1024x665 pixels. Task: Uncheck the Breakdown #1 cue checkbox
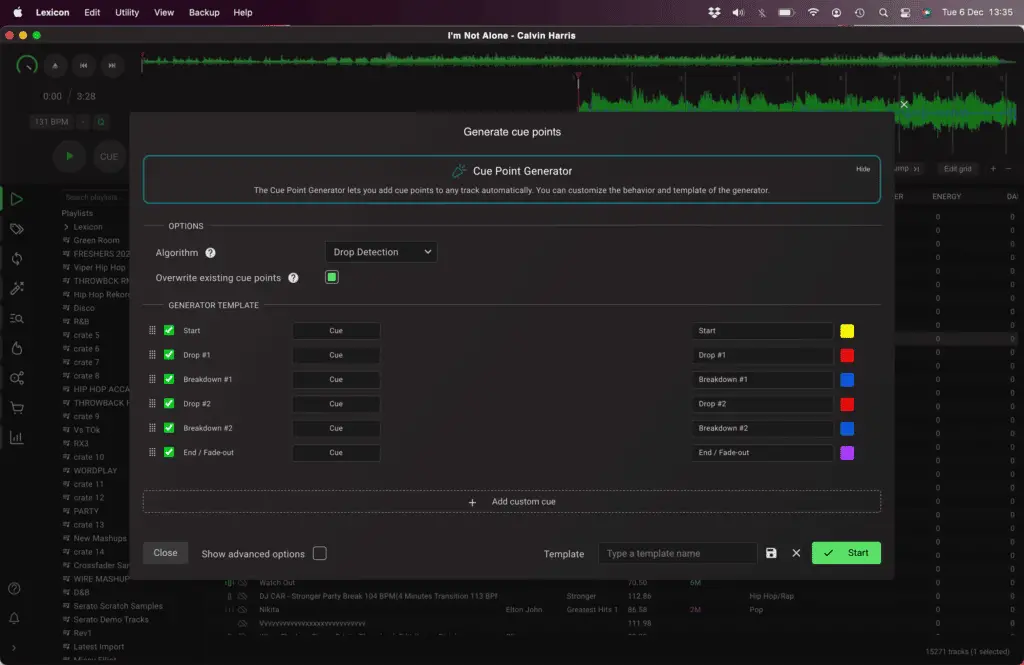(169, 379)
